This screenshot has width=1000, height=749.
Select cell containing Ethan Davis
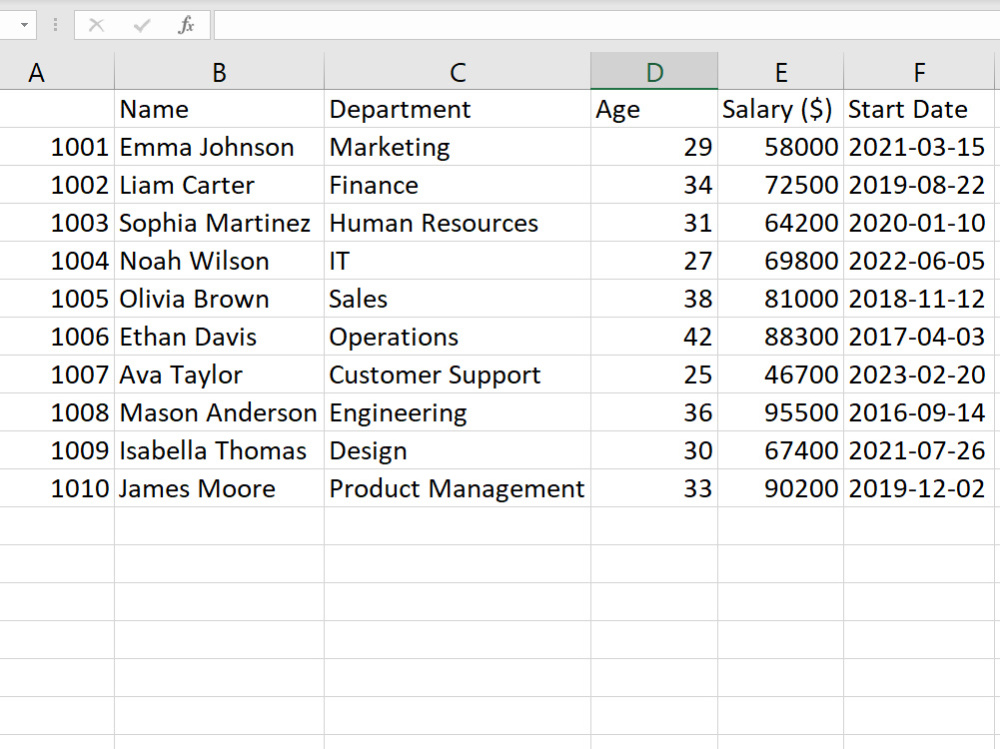[219, 336]
